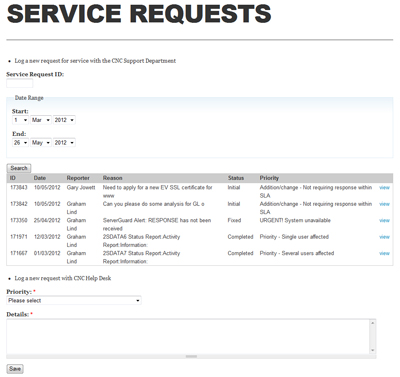Click 'Priority - Single user affected' text
Image resolution: width=400 pixels, height=377 pixels.
coord(294,237)
